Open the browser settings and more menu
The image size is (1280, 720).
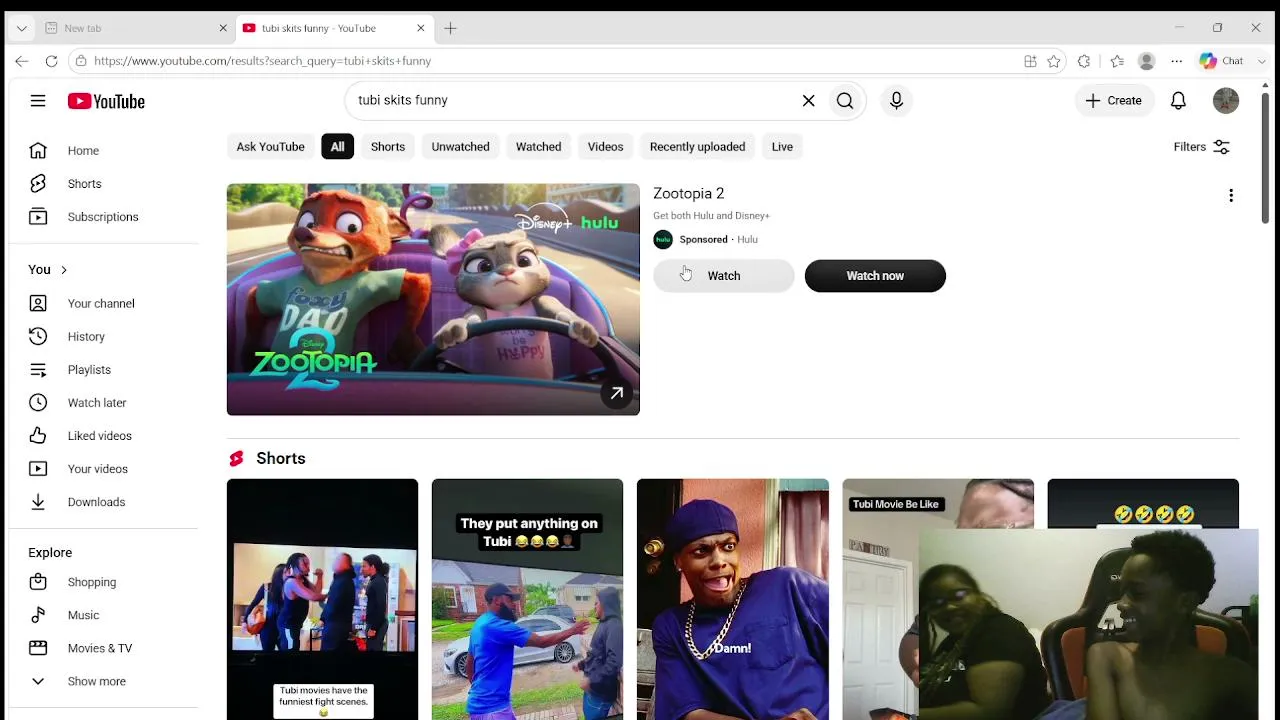1177,61
